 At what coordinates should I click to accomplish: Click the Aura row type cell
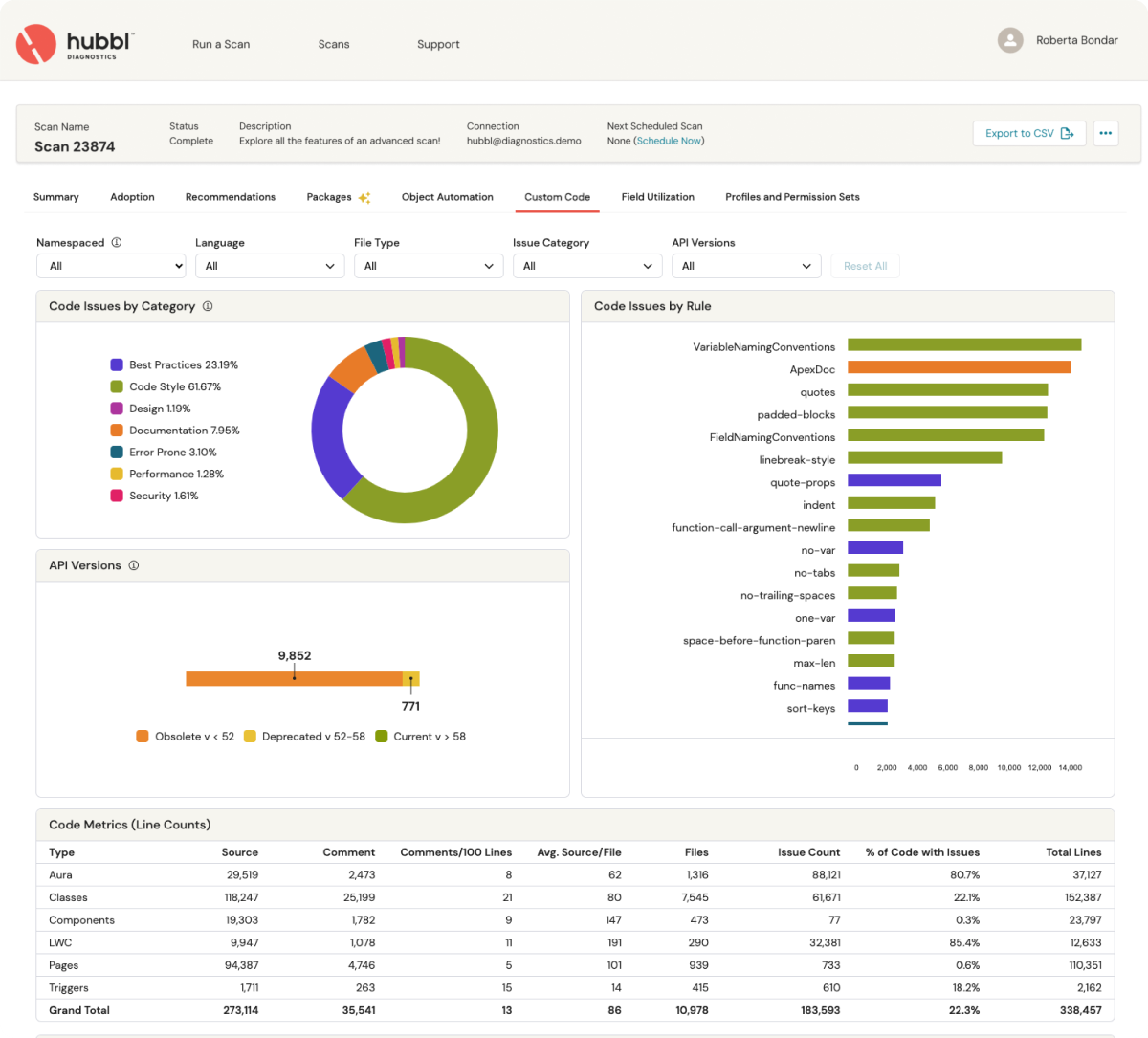60,874
